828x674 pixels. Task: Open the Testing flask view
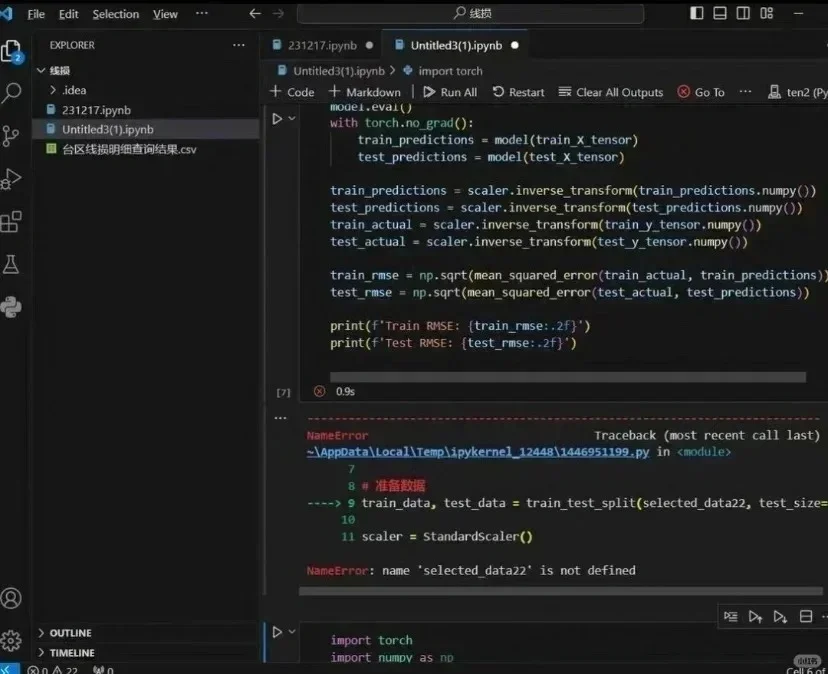(x=11, y=264)
